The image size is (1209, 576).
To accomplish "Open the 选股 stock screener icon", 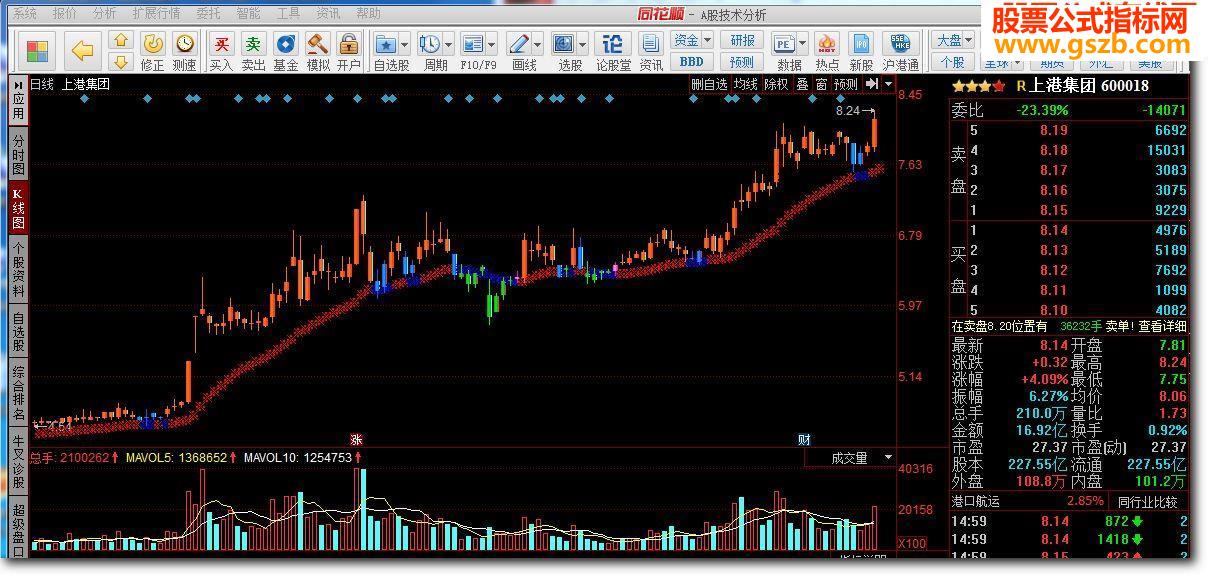I will click(x=563, y=45).
